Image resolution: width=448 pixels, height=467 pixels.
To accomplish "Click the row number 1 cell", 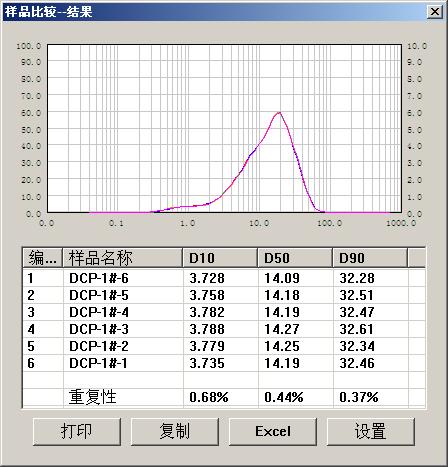I will pyautogui.click(x=31, y=278).
